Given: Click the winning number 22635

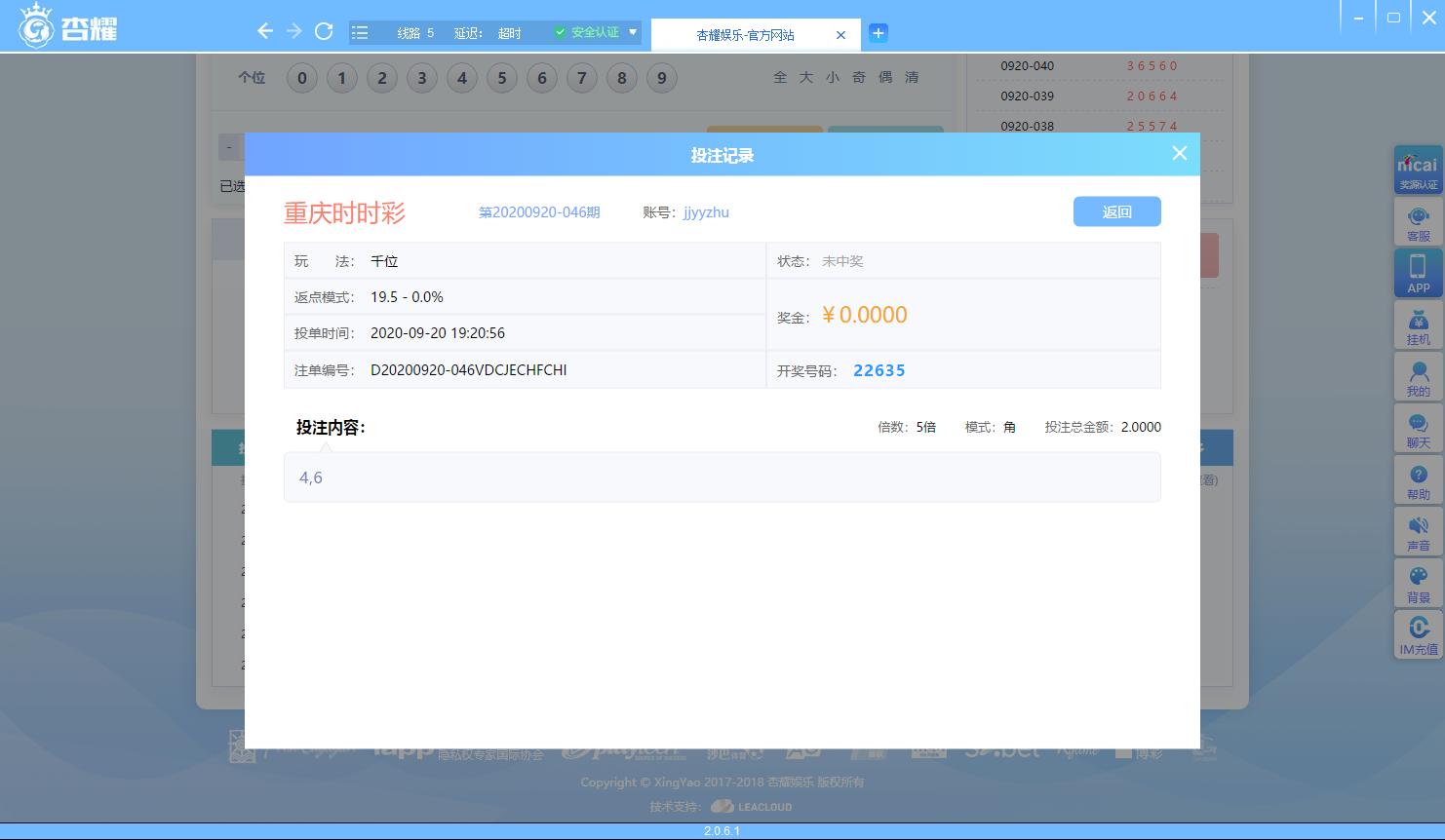Looking at the screenshot, I should click(879, 370).
